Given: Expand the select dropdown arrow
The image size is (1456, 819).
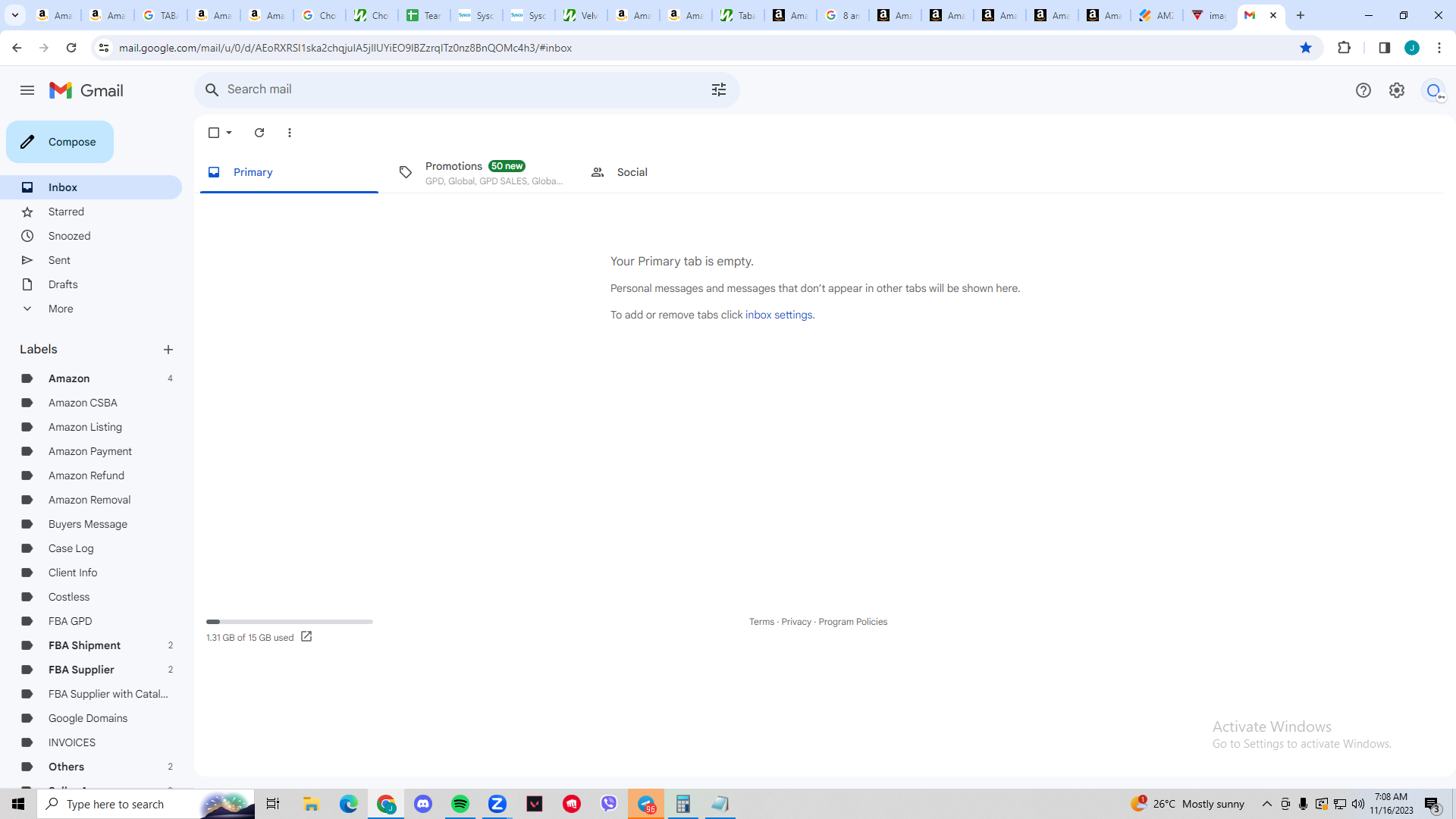Looking at the screenshot, I should (229, 133).
